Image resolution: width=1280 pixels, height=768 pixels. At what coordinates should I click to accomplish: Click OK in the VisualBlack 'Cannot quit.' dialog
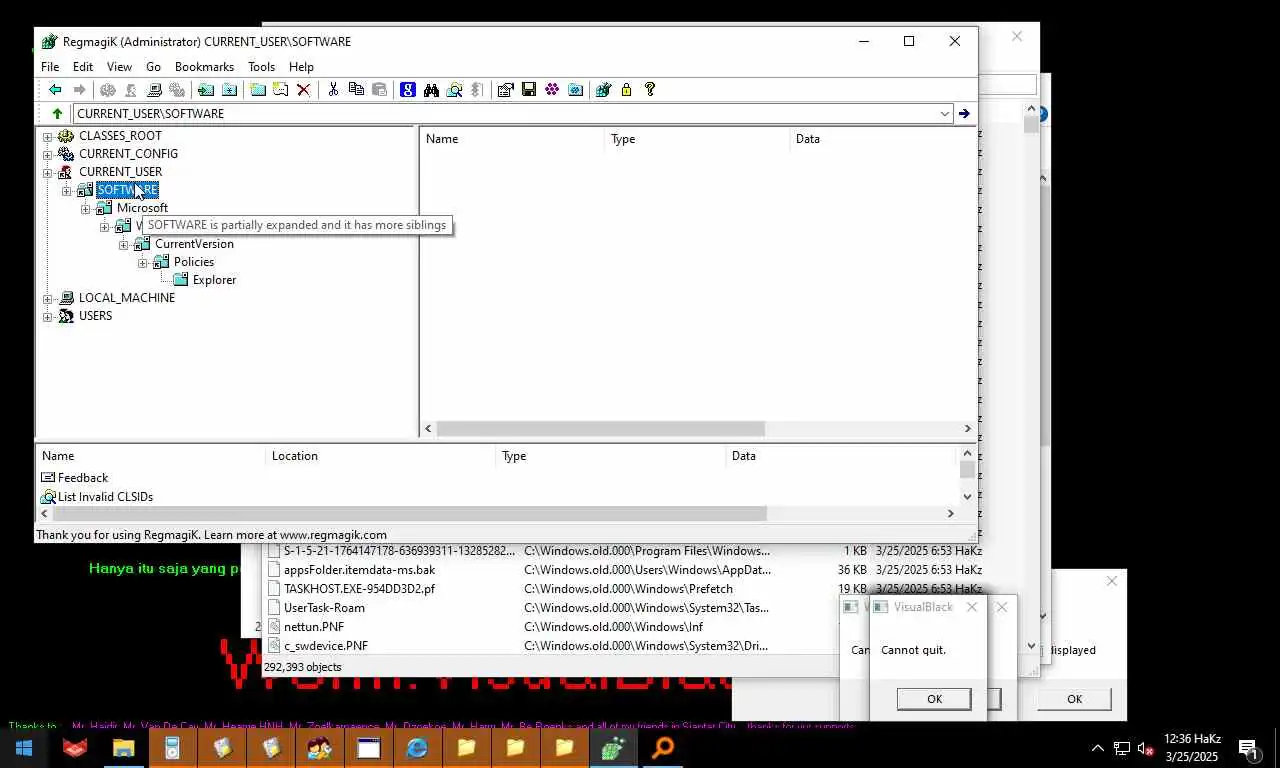point(934,699)
